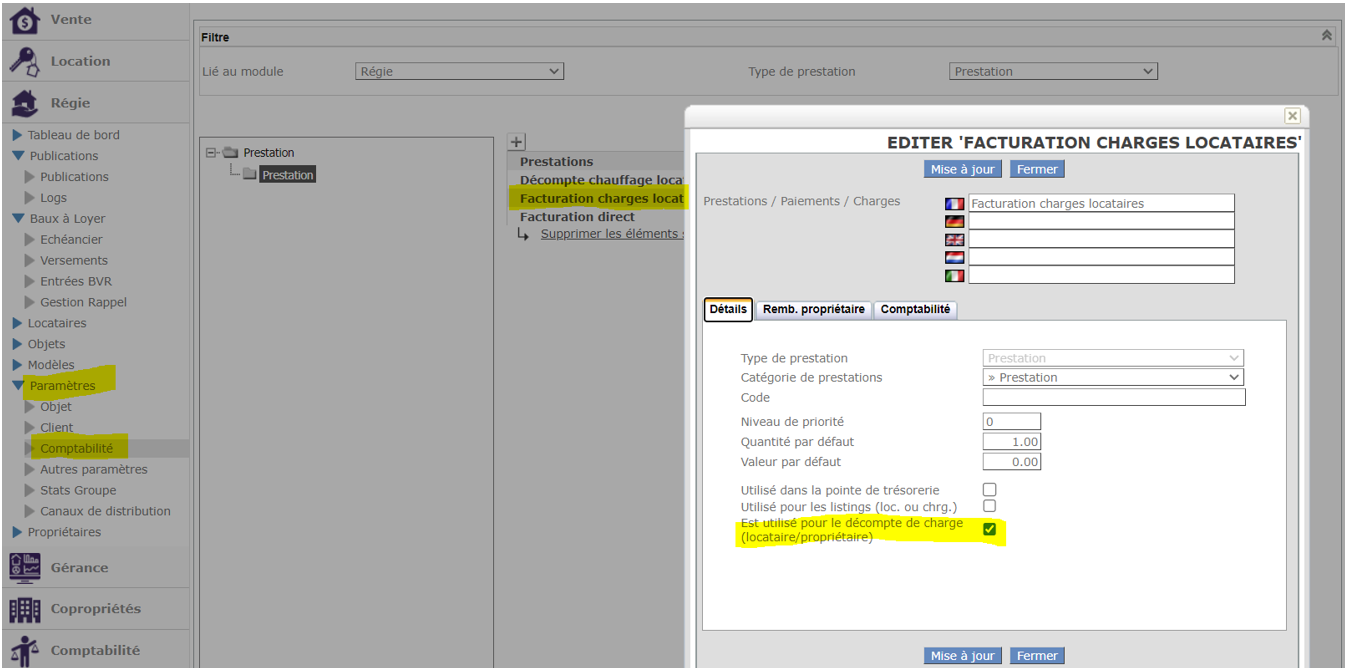Viewport: 1345px width, 668px height.
Task: Uncheck 'Est utilisé pour le décompte de charge'
Action: point(990,529)
